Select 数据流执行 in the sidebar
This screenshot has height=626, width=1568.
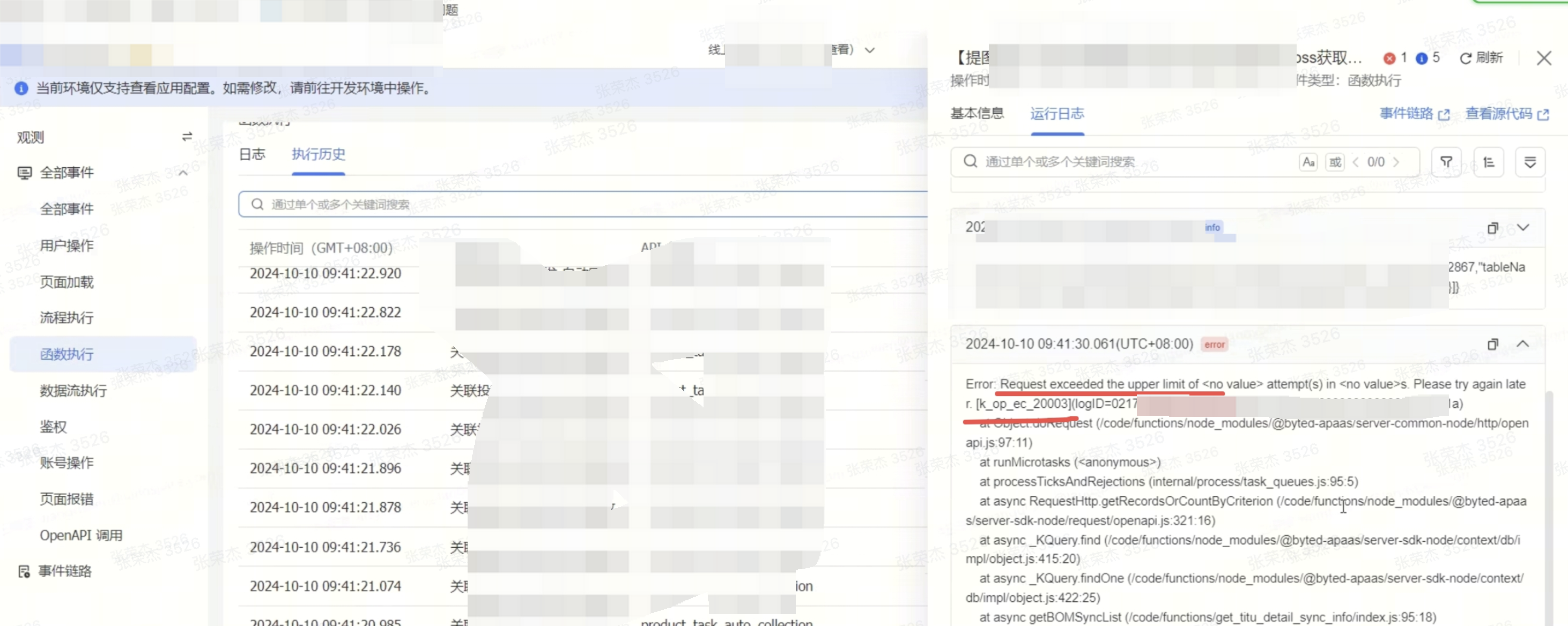tap(73, 391)
